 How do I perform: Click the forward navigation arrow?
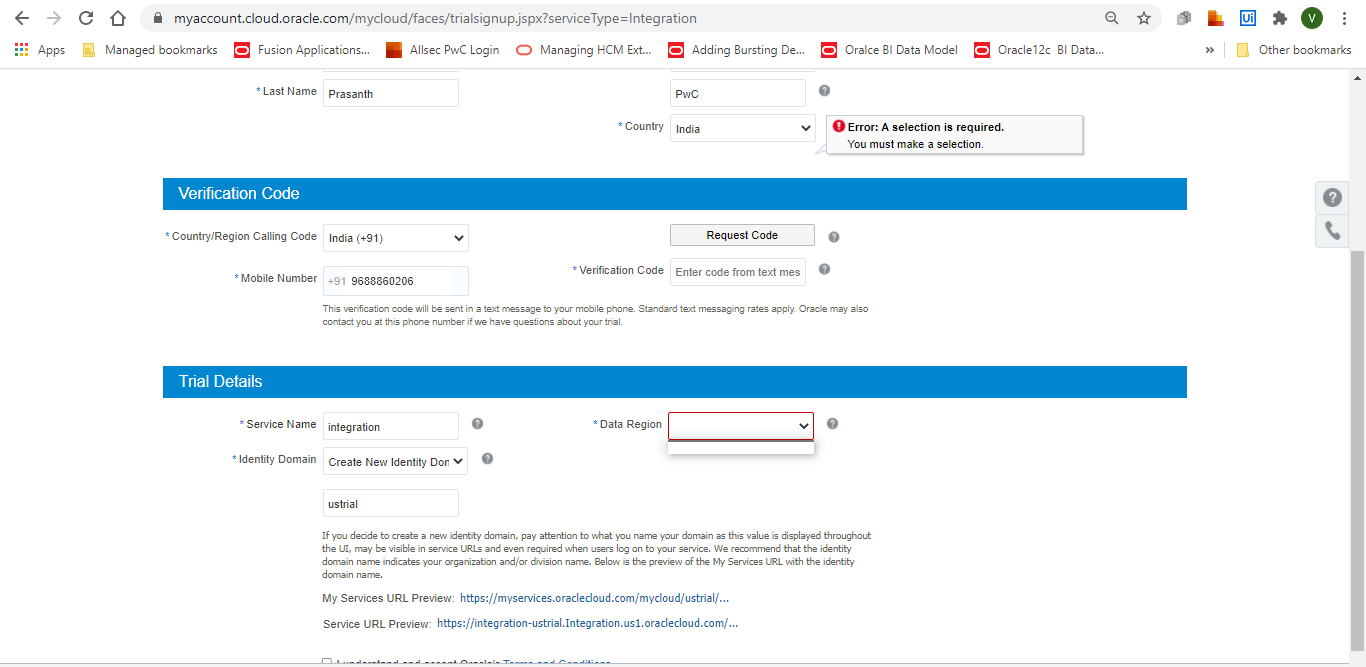[x=54, y=18]
